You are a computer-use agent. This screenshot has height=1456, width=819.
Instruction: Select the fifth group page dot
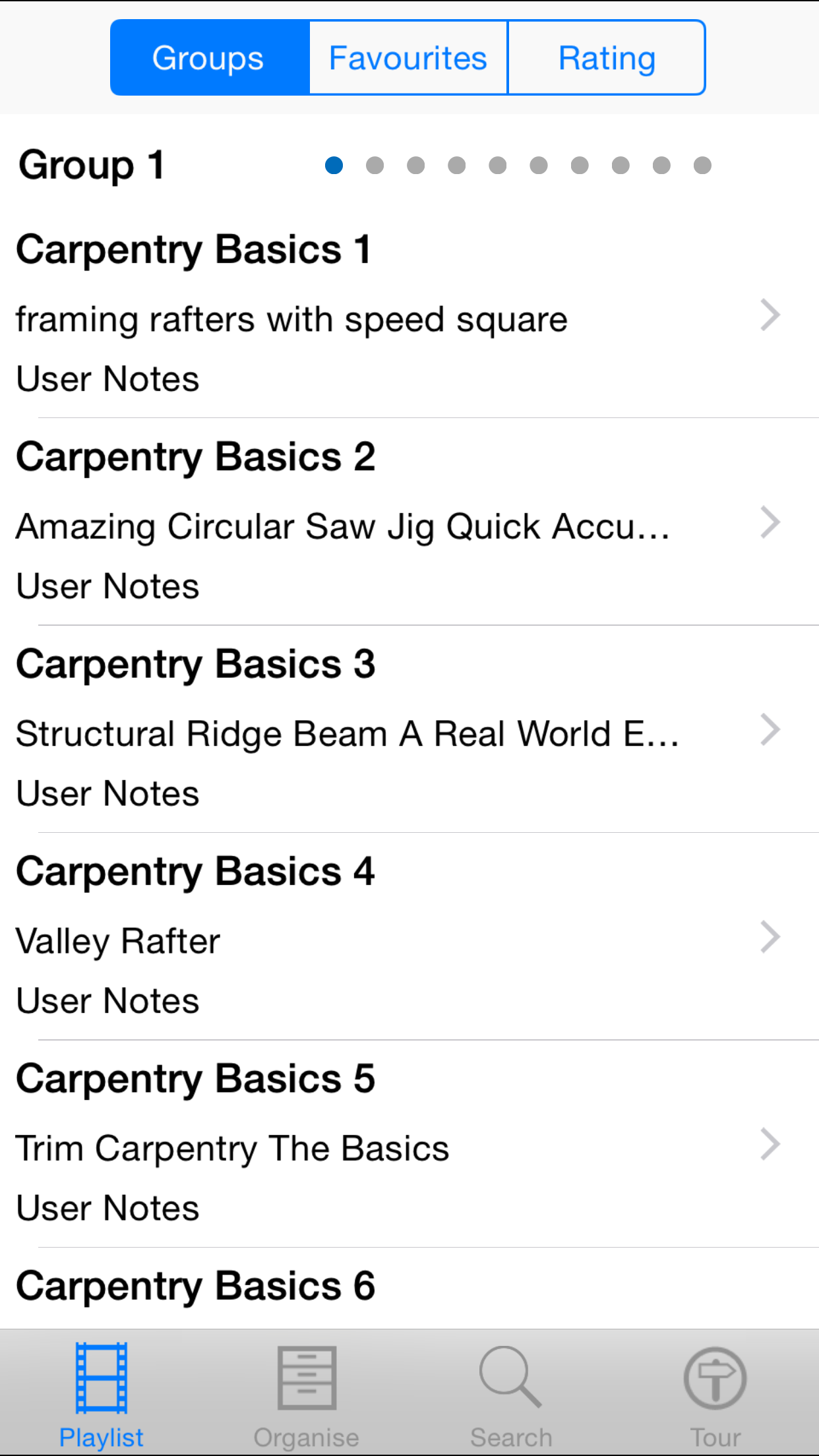click(x=498, y=165)
